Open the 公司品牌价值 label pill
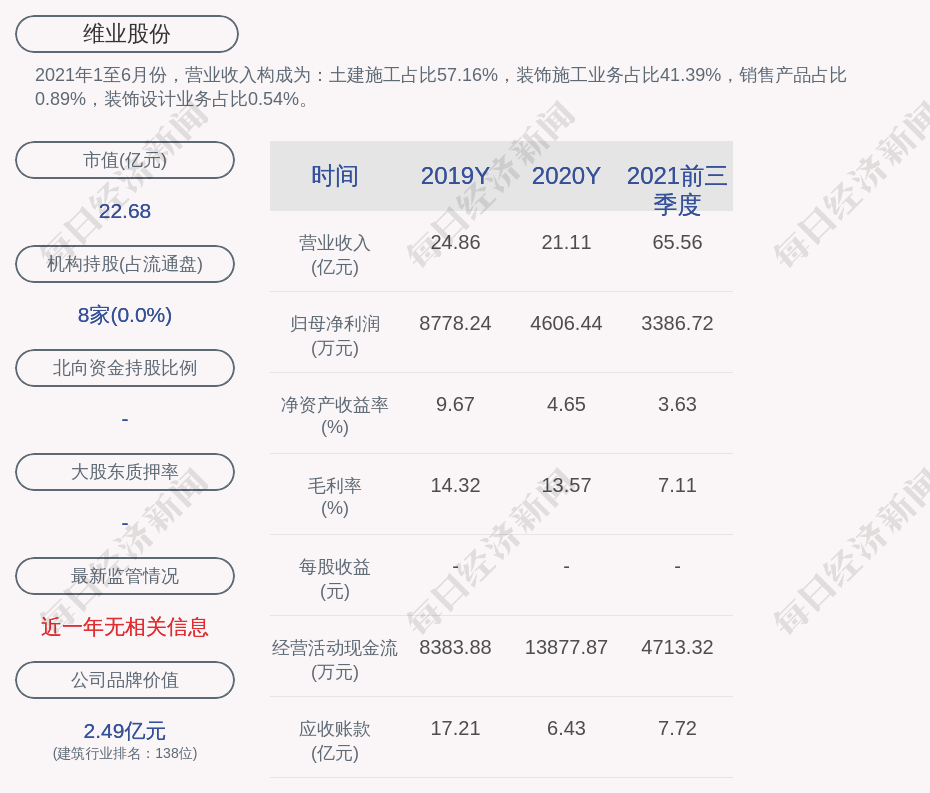Screen dimensions: 930x793 coord(125,680)
